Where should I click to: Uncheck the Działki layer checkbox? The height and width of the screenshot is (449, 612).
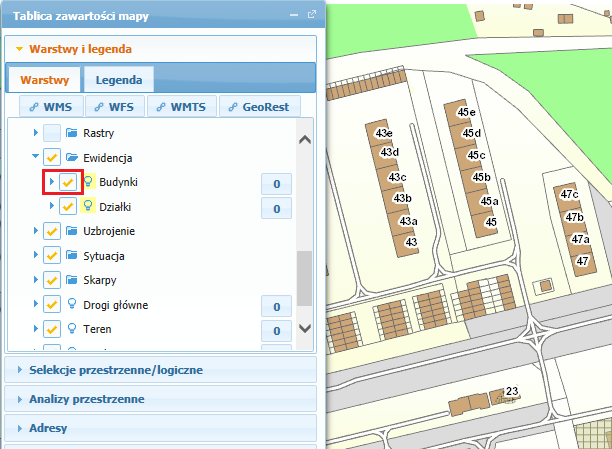tap(68, 206)
